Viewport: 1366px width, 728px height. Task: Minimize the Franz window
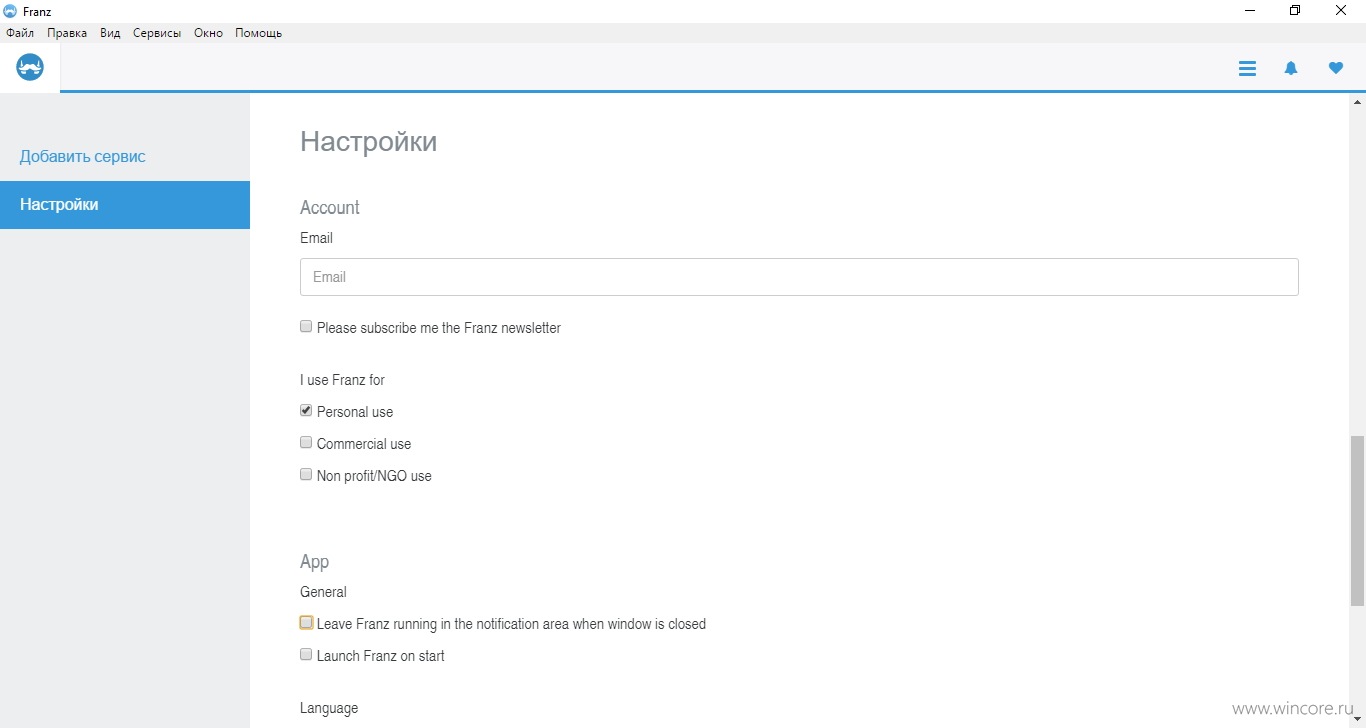(x=1250, y=11)
